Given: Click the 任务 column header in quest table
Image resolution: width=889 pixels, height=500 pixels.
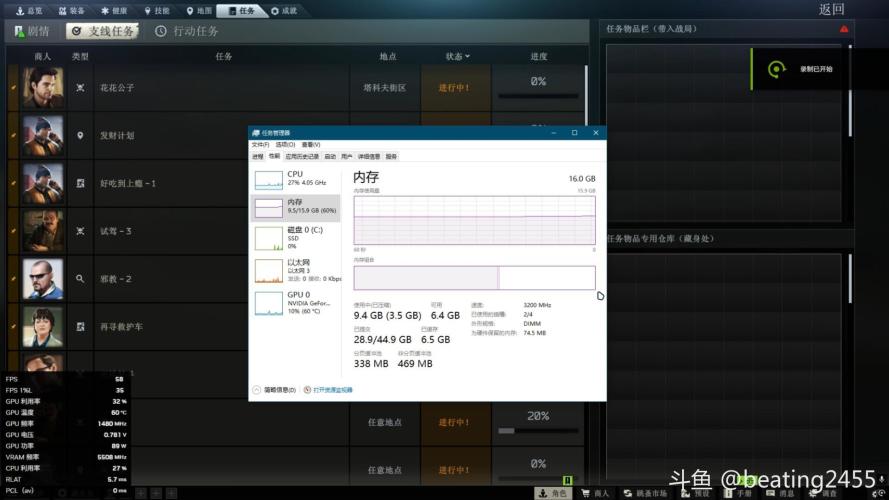Looking at the screenshot, I should [223, 56].
